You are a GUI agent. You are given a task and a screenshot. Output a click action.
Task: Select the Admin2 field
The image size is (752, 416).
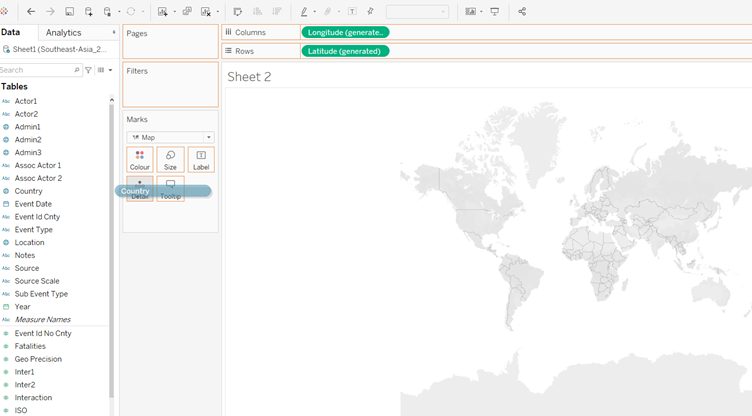click(28, 140)
